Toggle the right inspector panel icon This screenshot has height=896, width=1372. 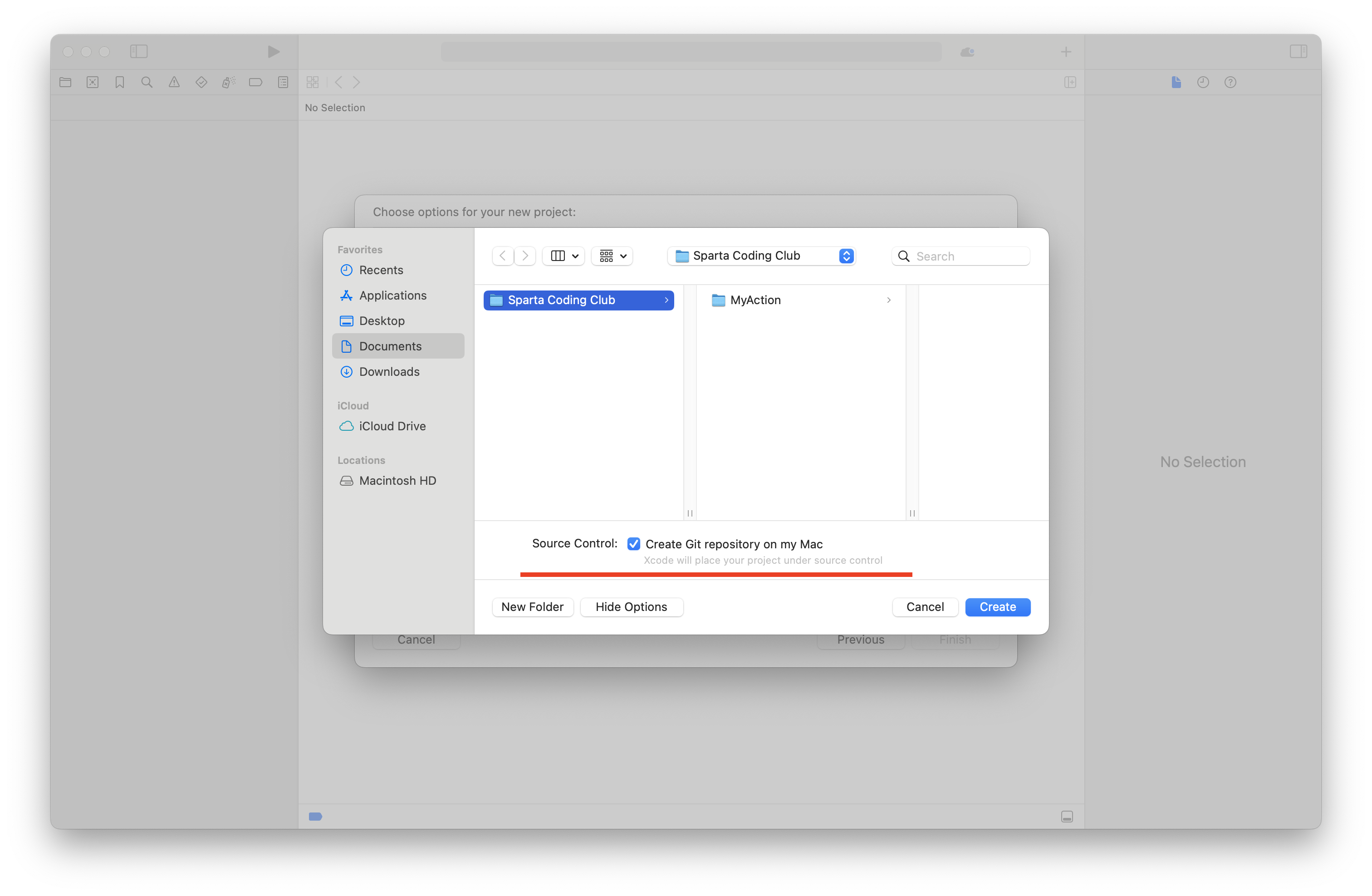coord(1298,52)
